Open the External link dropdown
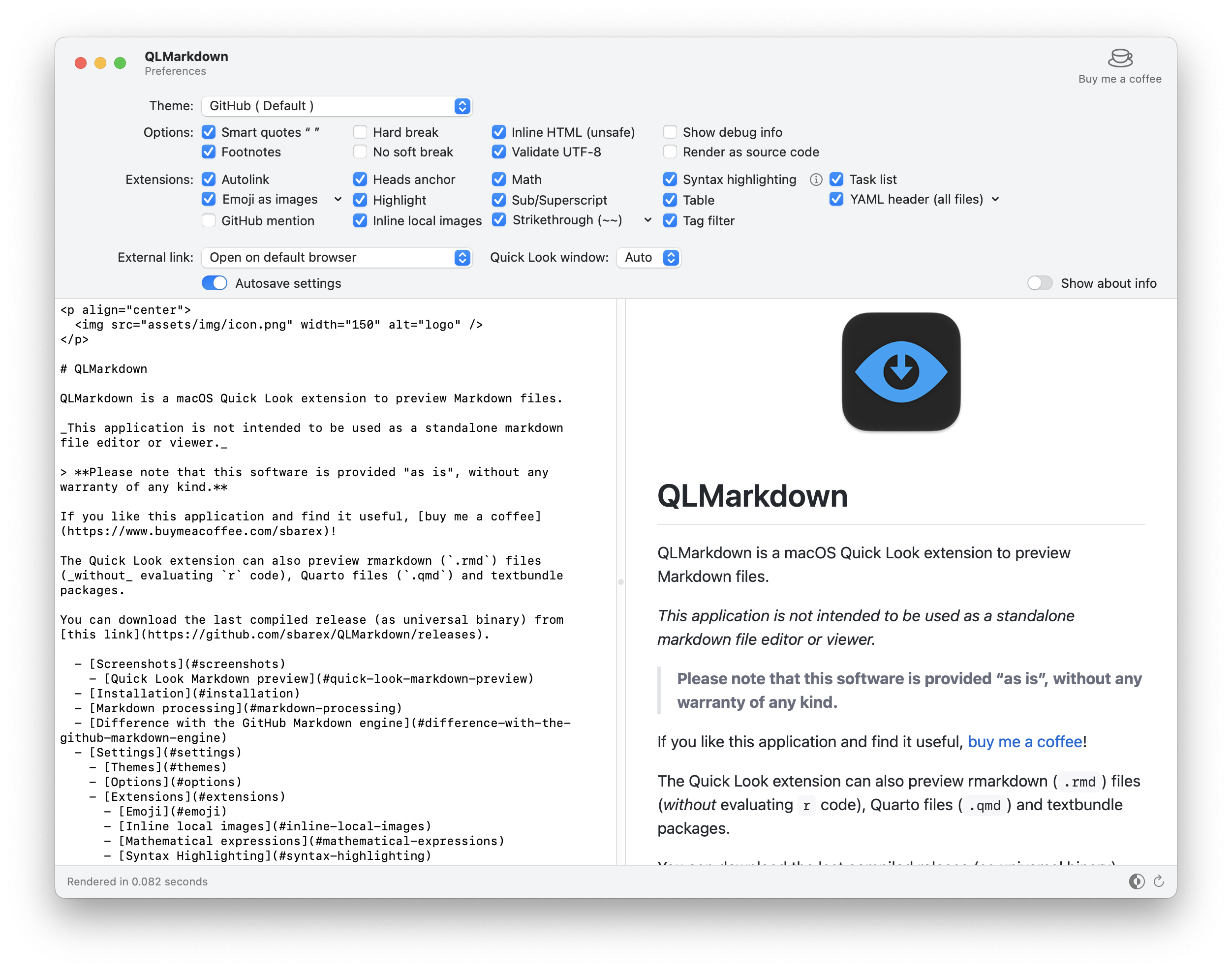Screen dimensions: 1232x971 (337, 258)
